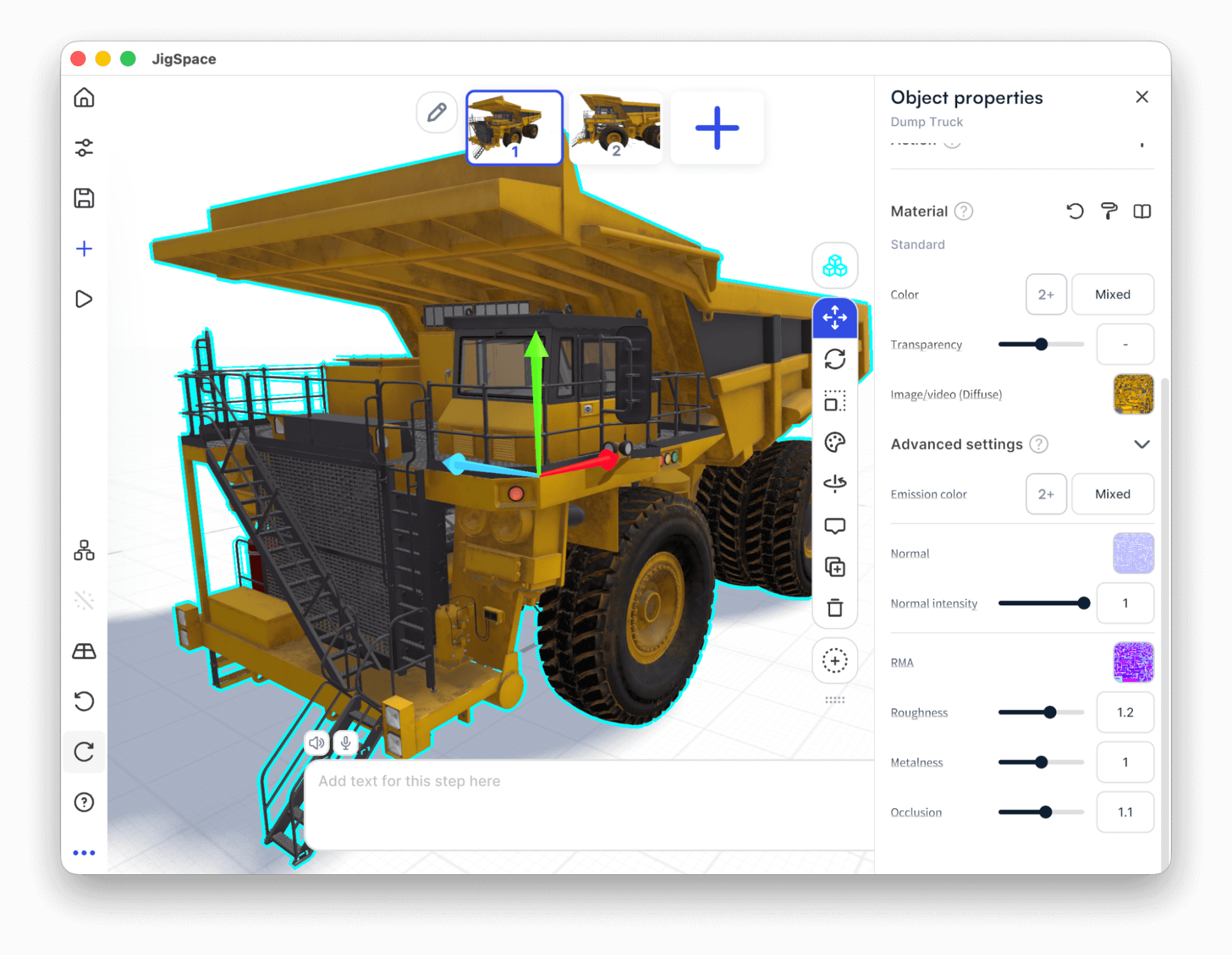
Task: Open the scene hierarchy tree icon
Action: (x=84, y=550)
